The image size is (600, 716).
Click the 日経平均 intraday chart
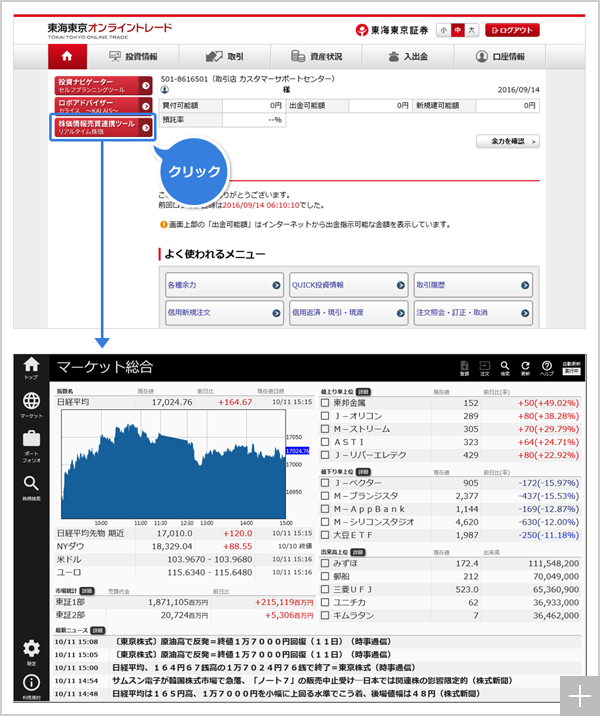[x=174, y=464]
